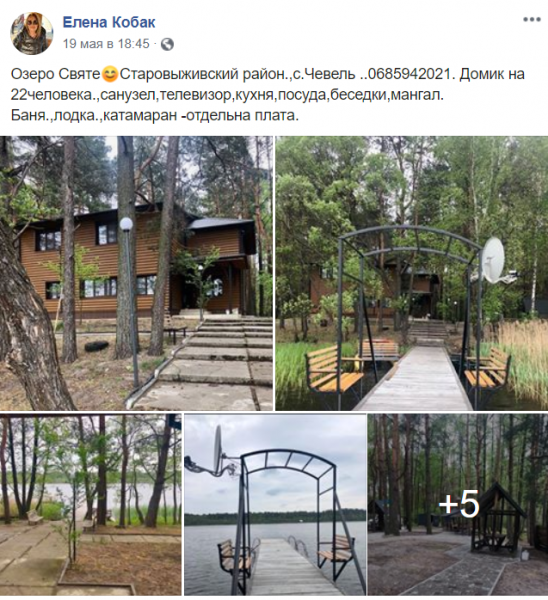Open the three-dot post options menu
Image resolution: width=548 pixels, height=600 pixels.
click(x=532, y=20)
